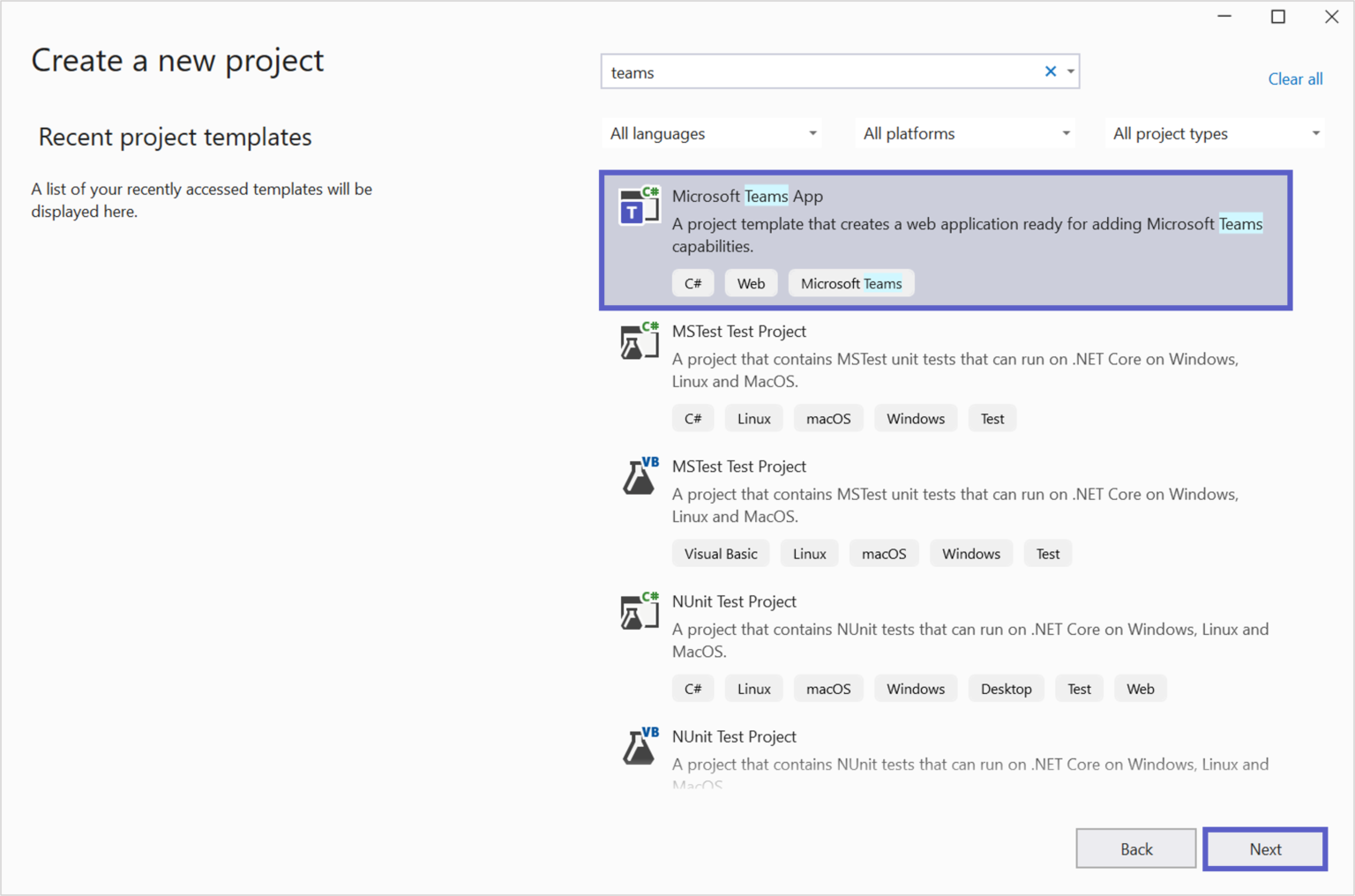Click inside the teams search field
This screenshot has width=1355, height=896.
[x=820, y=71]
